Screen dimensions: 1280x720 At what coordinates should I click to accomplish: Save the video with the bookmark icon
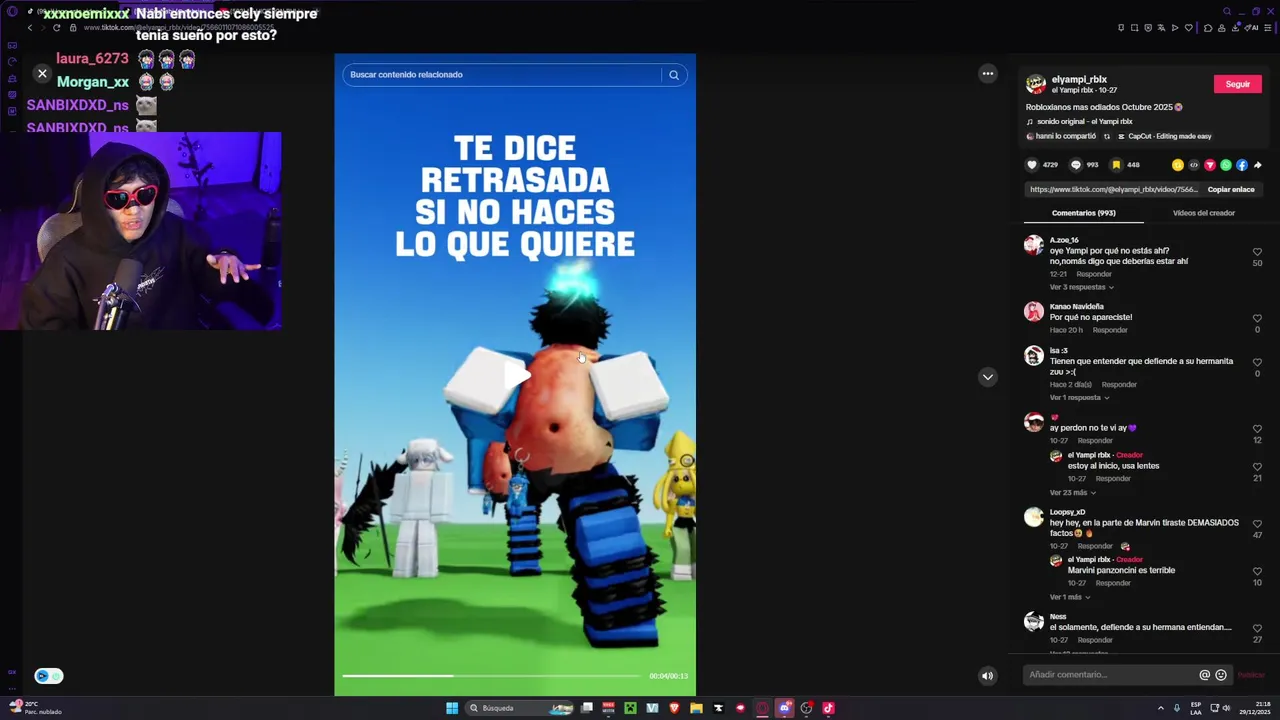coord(1116,165)
